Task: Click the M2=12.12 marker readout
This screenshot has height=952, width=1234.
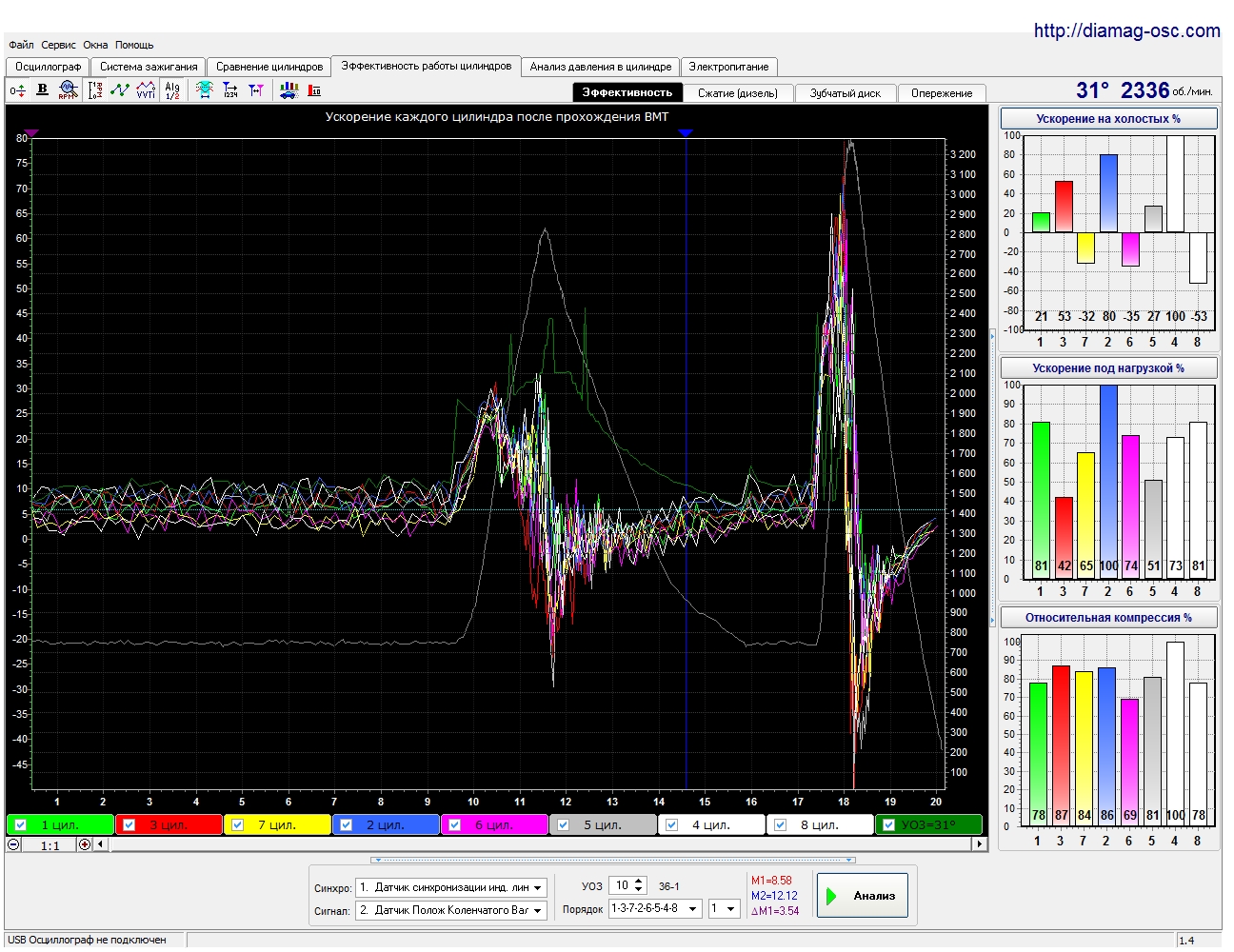Action: point(774,896)
